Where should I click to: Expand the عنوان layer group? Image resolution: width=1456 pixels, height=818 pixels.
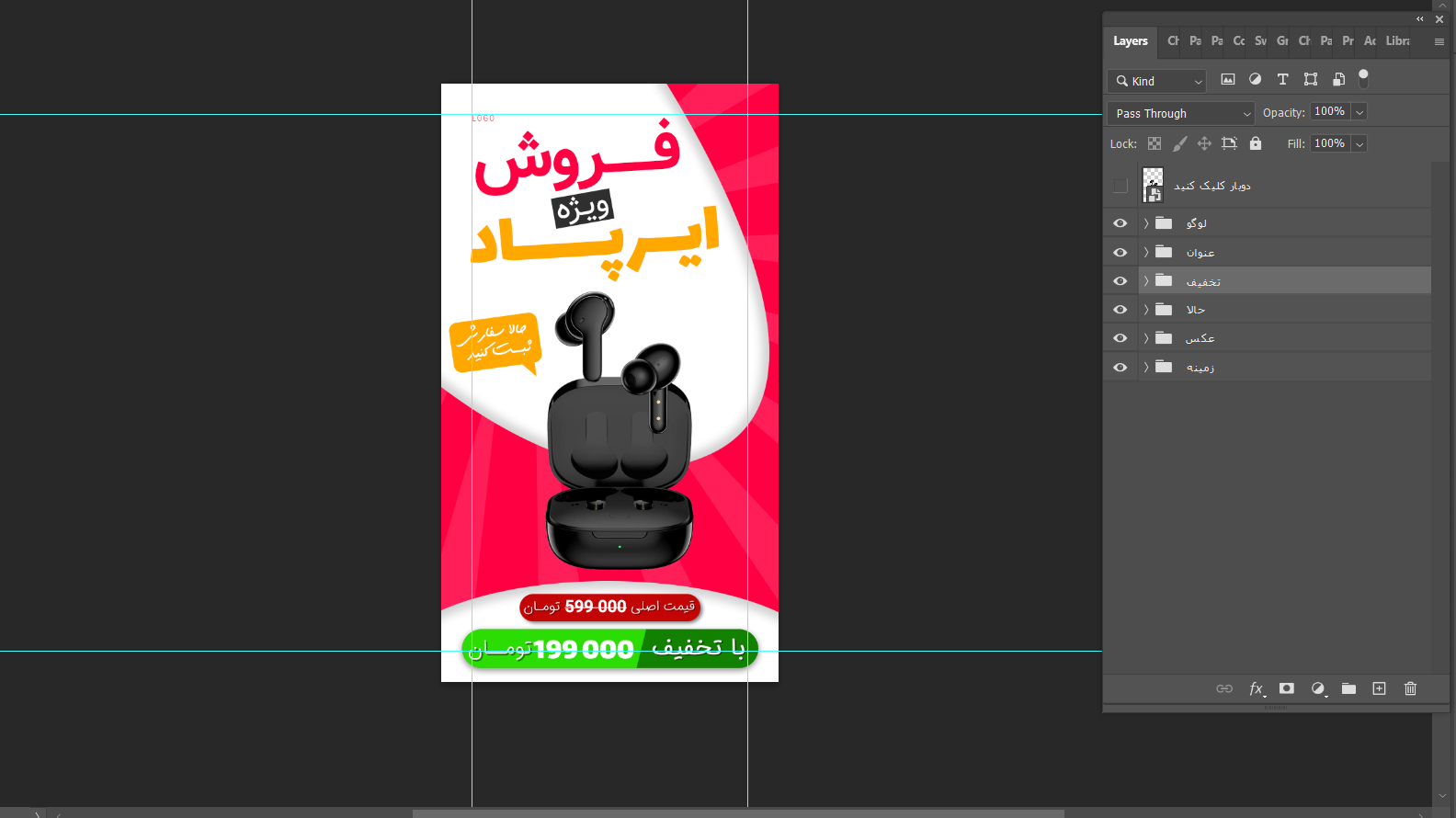1146,252
